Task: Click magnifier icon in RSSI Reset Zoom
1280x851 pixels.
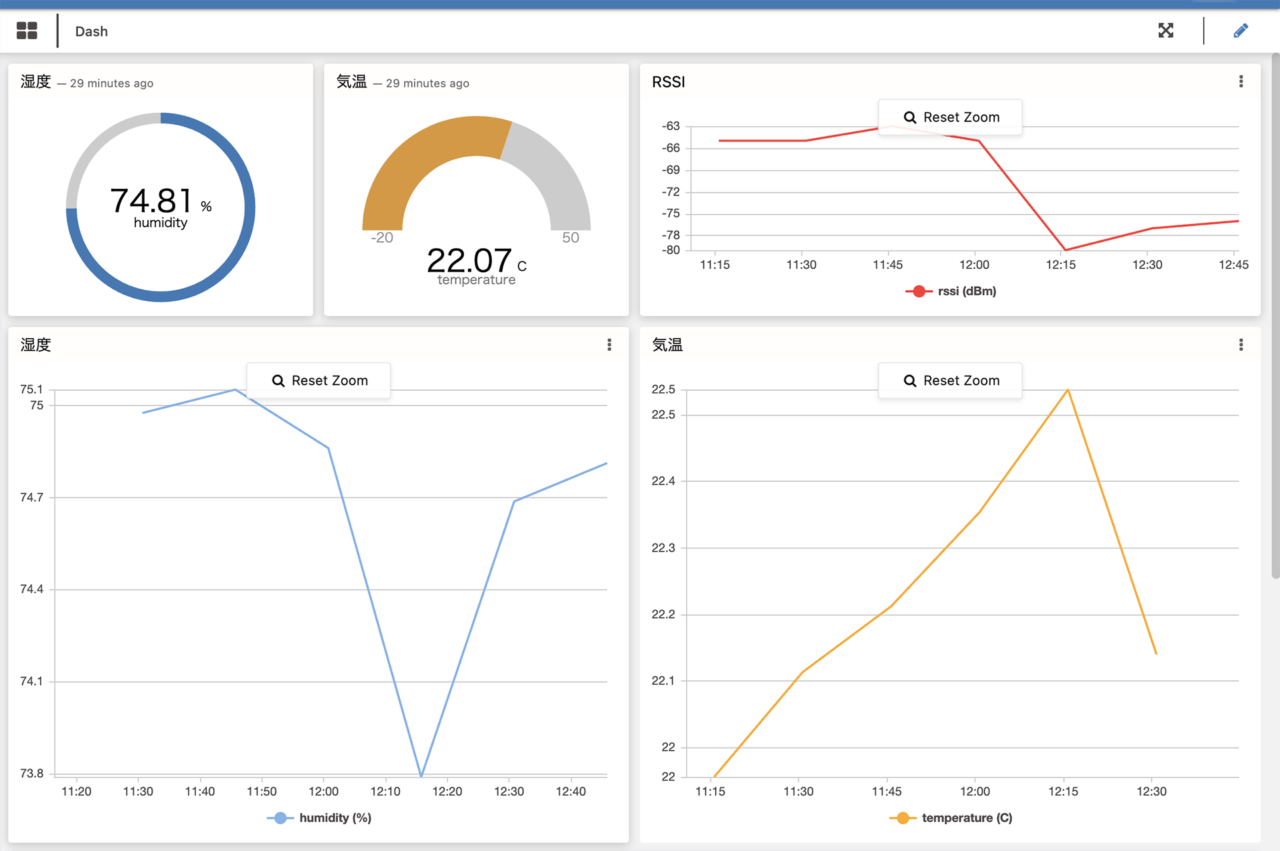Action: pos(910,118)
